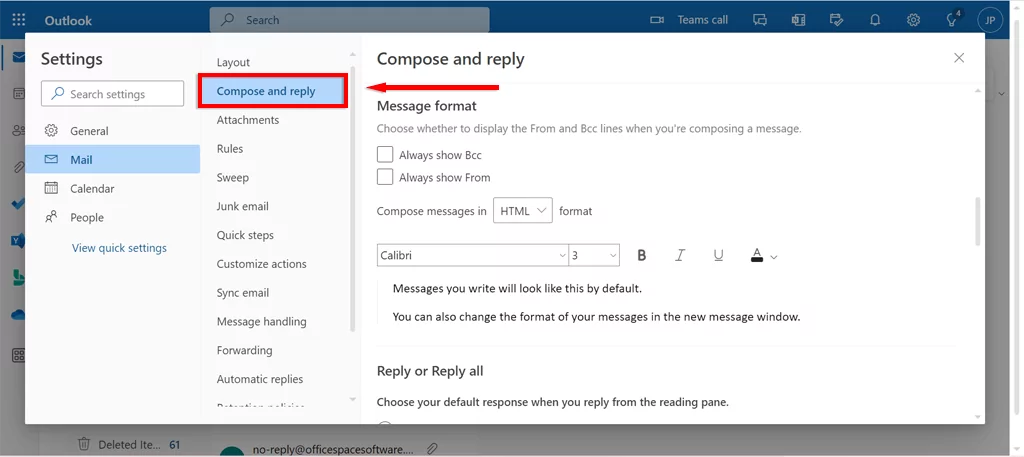Open Customize actions settings
The image size is (1024, 457).
(x=261, y=264)
